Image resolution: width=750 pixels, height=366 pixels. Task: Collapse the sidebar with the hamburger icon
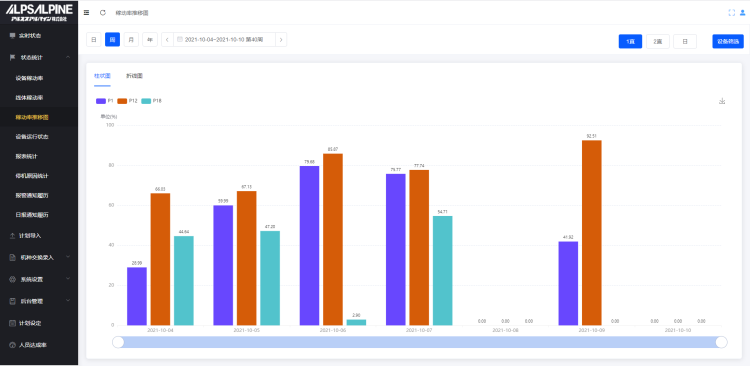pyautogui.click(x=87, y=13)
